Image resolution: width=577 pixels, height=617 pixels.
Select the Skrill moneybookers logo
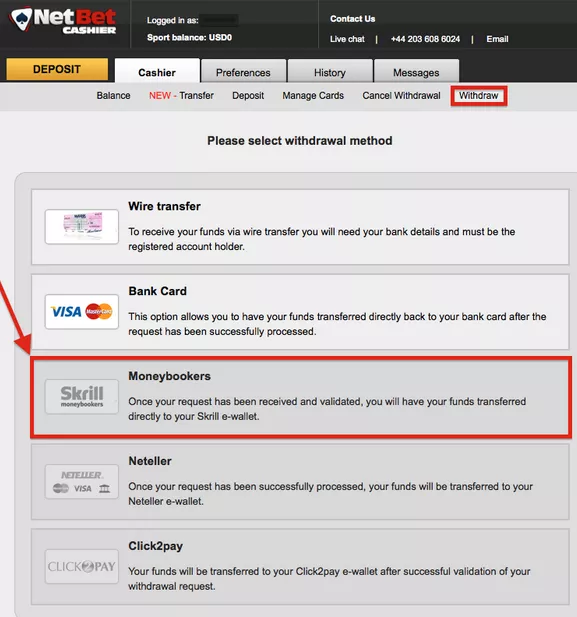[x=81, y=397]
